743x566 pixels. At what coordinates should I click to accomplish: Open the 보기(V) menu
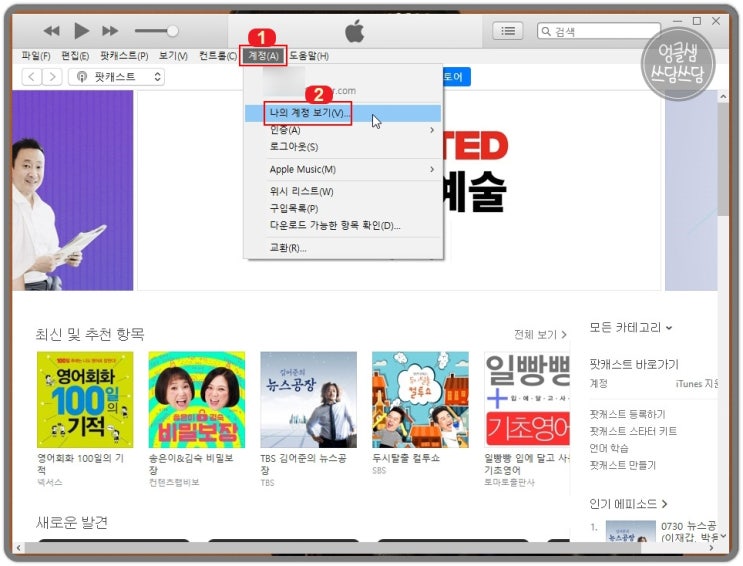pos(173,56)
